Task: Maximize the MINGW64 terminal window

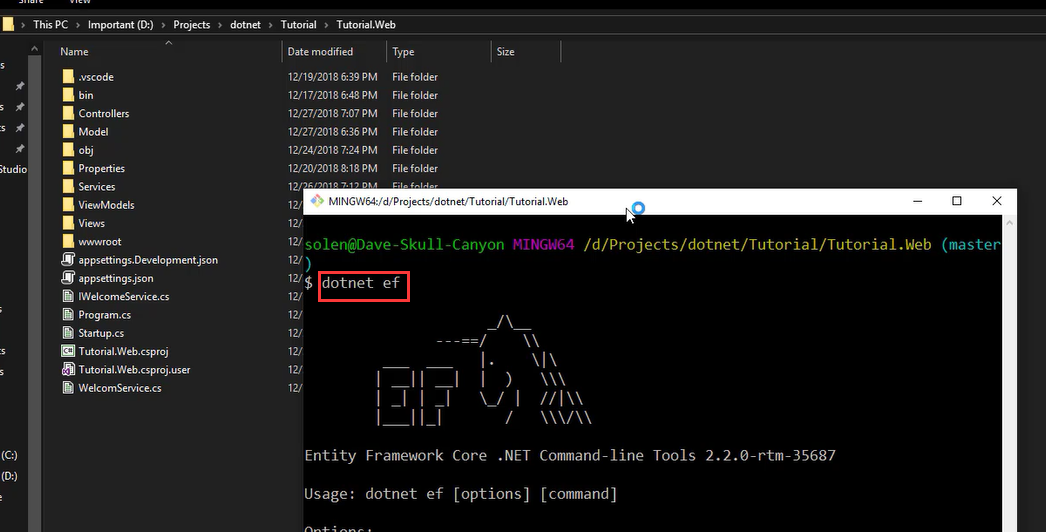Action: click(957, 201)
